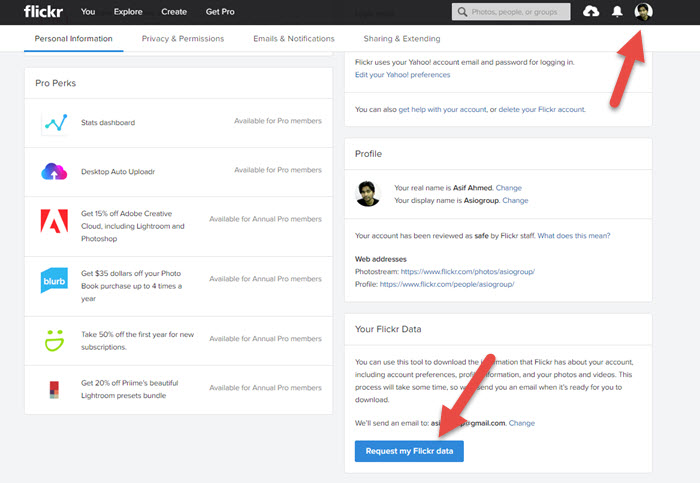
Task: Click Adobe Creative Cloud discount text
Action: [133, 226]
